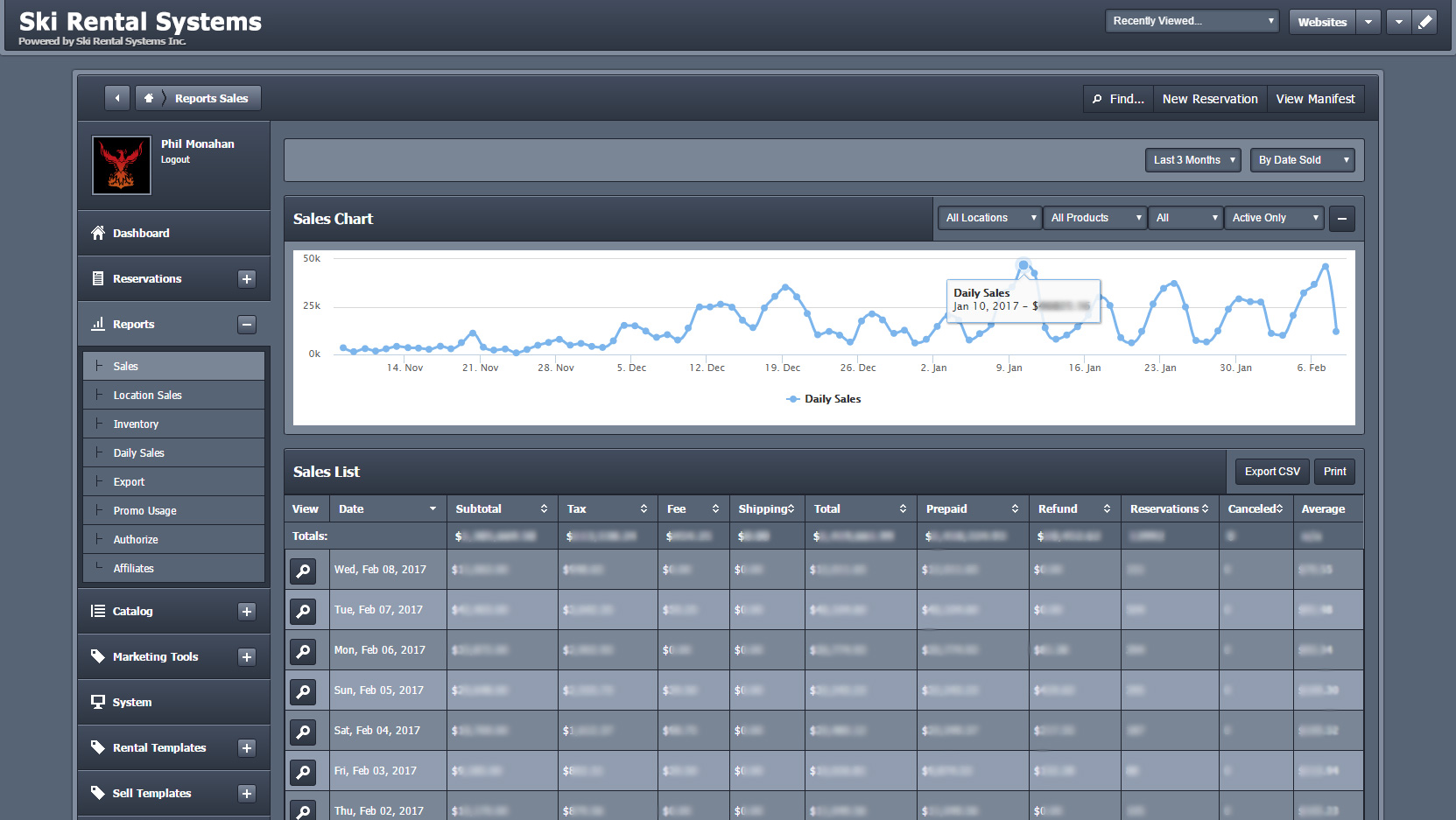The width and height of the screenshot is (1456, 820).
Task: Click the back arrow beside the breadcrumb
Action: (117, 98)
